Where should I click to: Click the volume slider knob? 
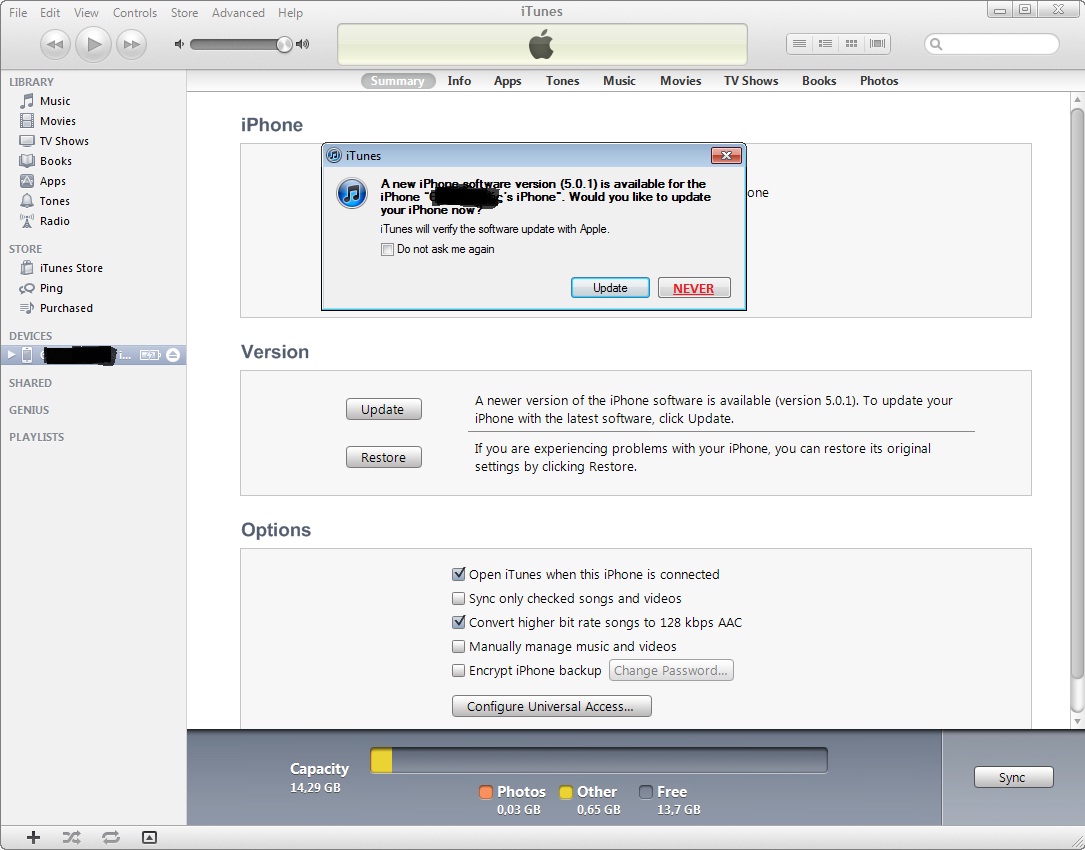tap(284, 44)
